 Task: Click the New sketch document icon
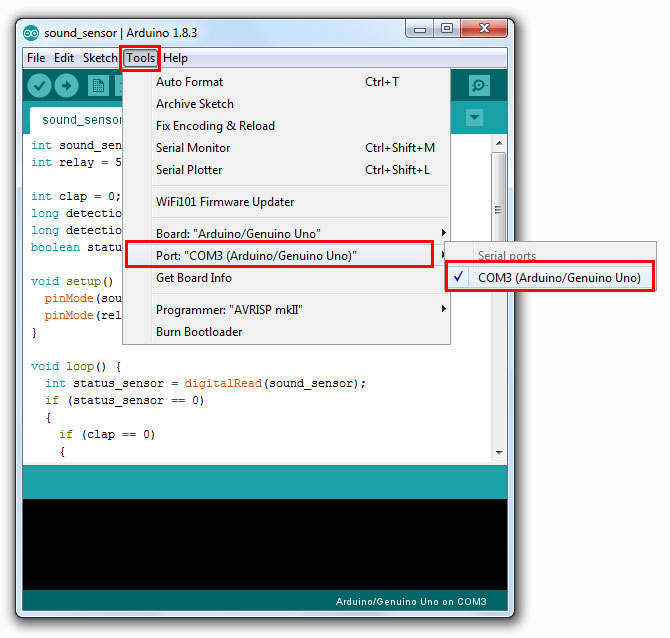tap(98, 86)
